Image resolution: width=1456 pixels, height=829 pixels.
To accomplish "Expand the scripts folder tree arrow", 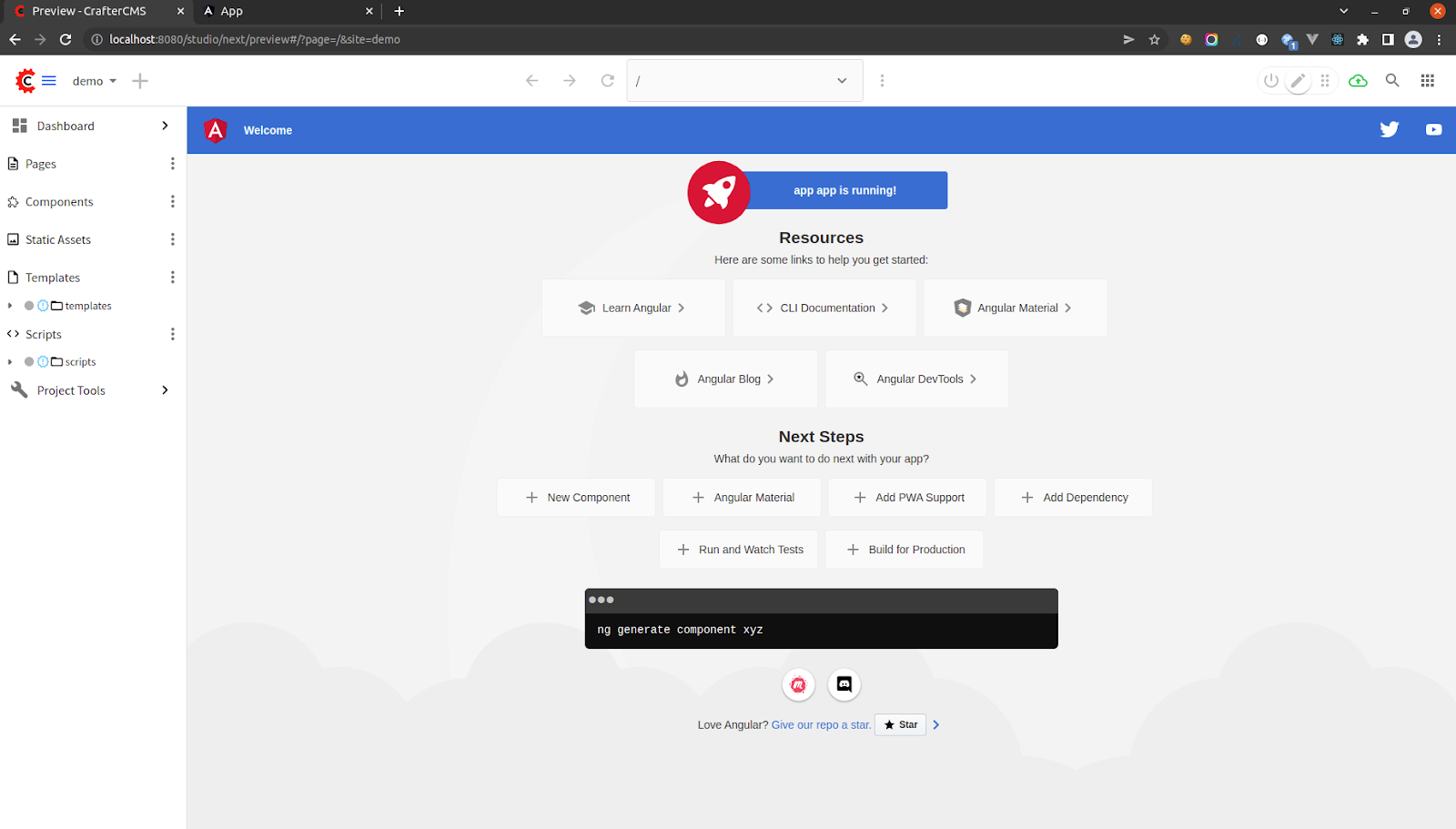I will (10, 362).
